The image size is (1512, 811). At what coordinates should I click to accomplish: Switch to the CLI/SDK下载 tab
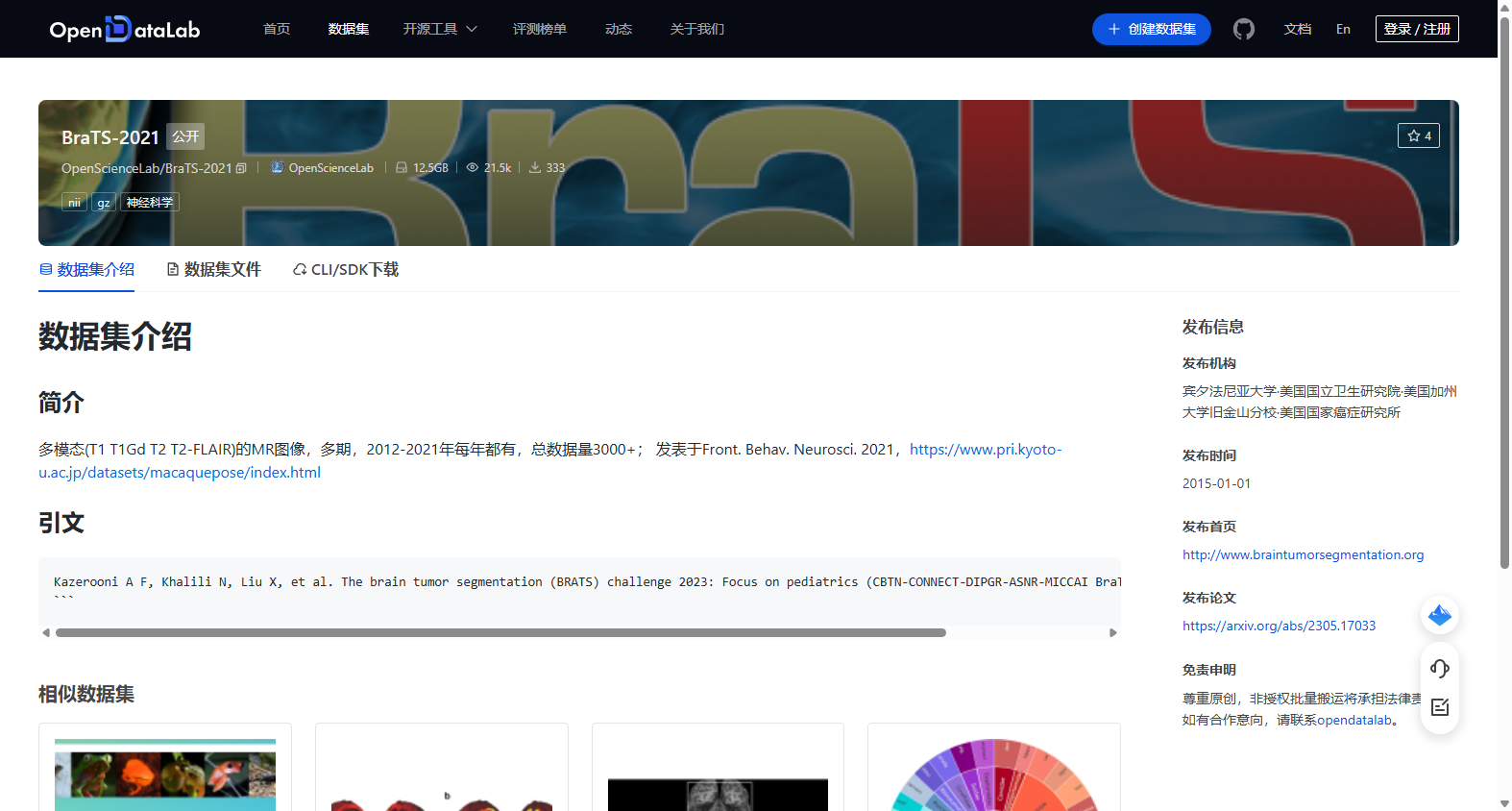(346, 270)
